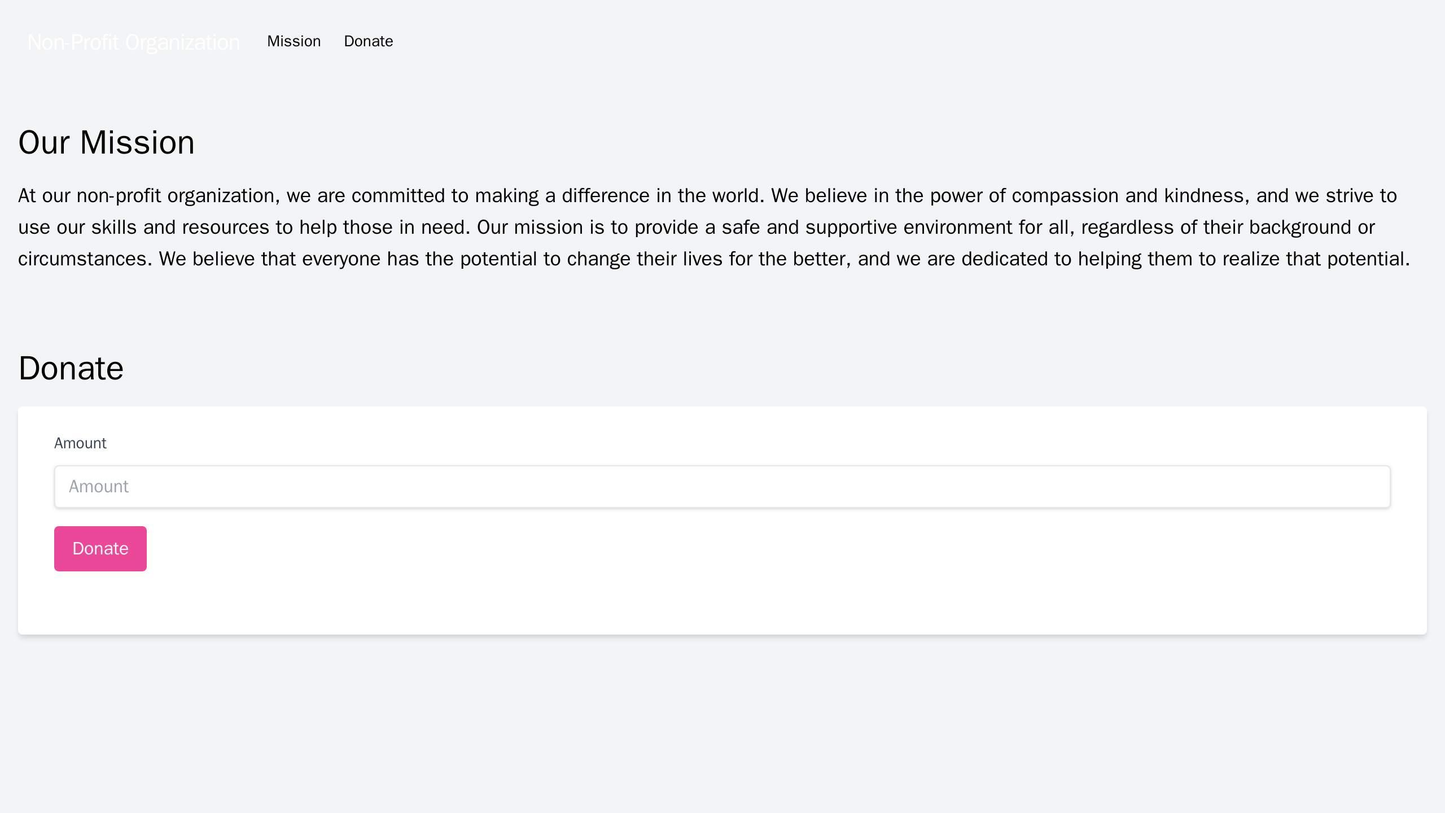
Task: Open the Donate navigation link in header
Action: pyautogui.click(x=368, y=41)
